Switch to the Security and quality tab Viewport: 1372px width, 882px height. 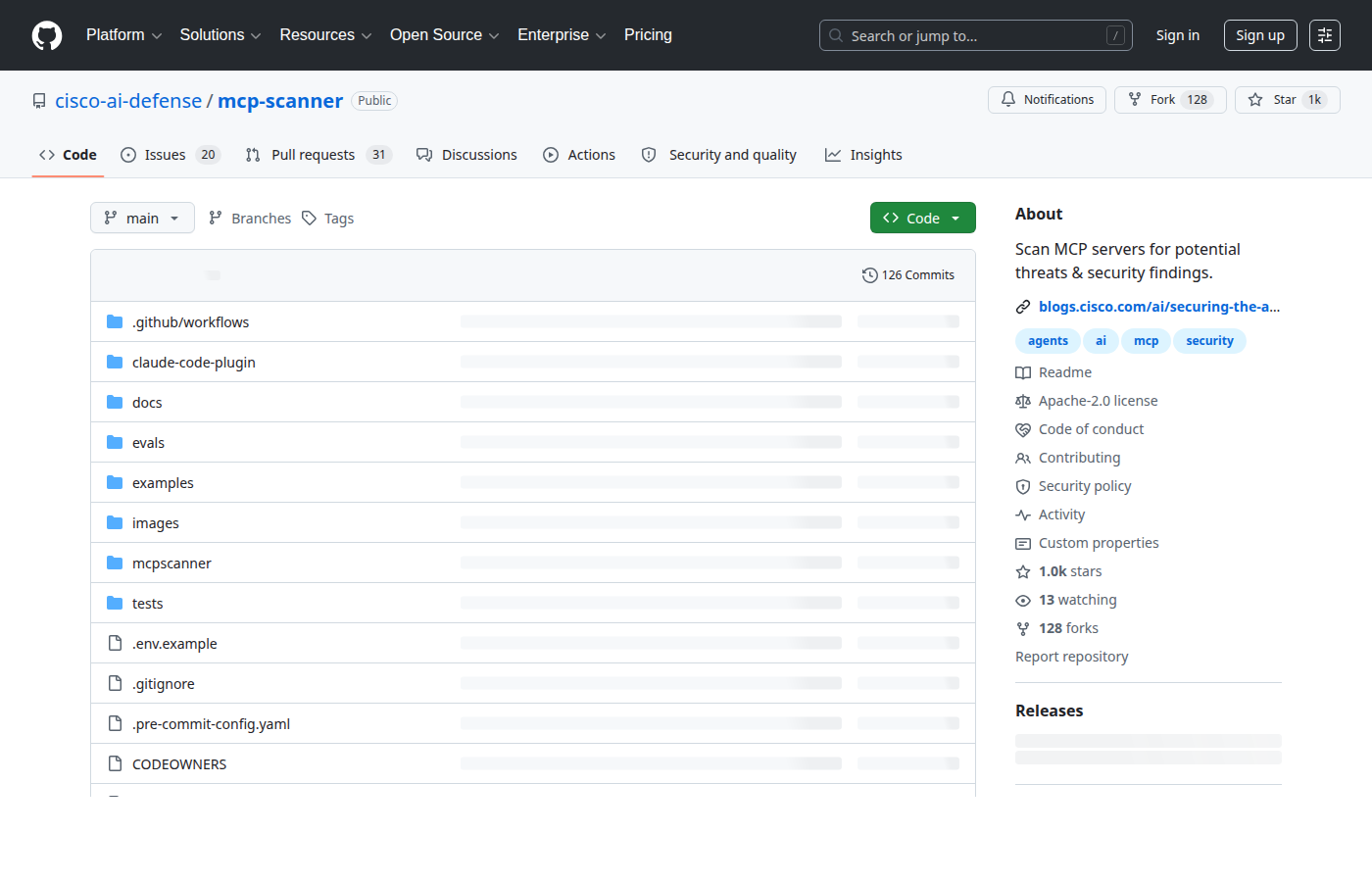point(718,155)
